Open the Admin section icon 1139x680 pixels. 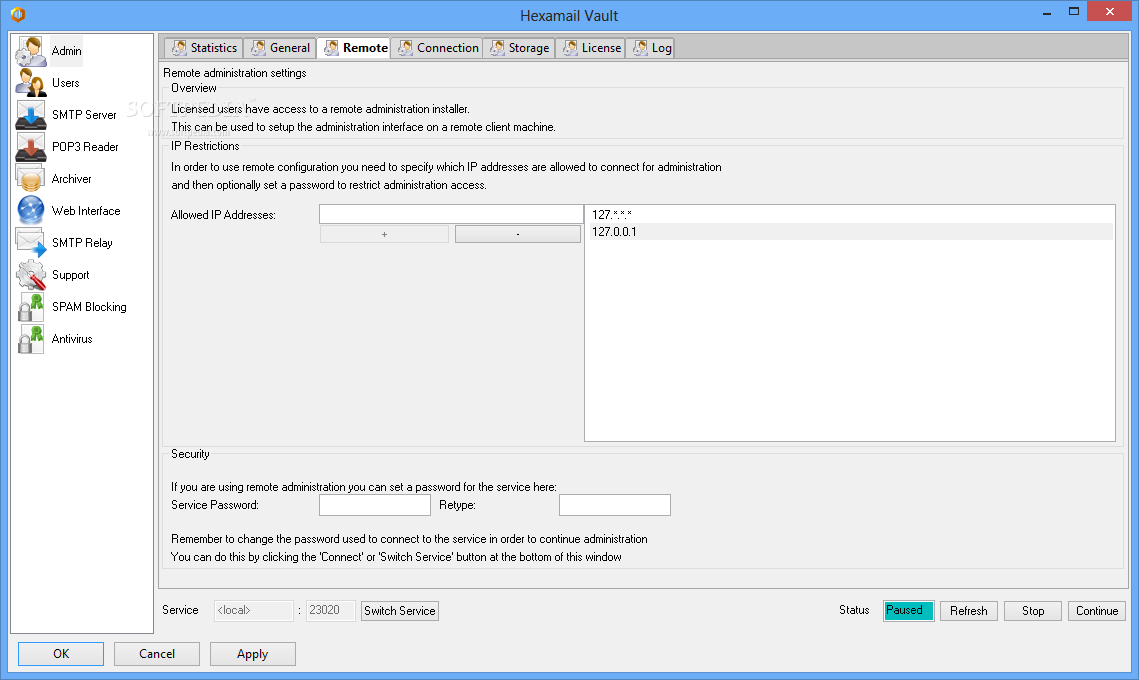pos(31,51)
